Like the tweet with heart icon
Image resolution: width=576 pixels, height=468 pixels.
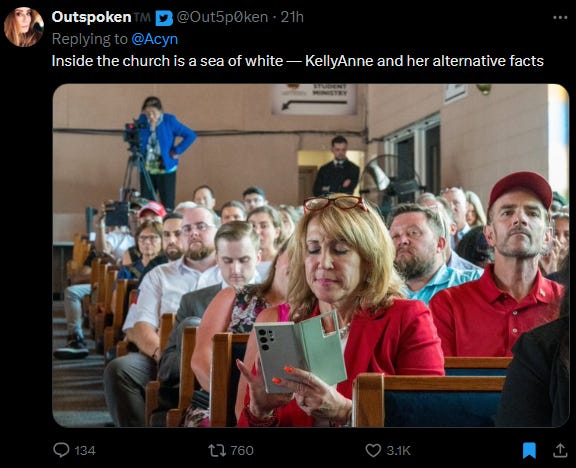(x=373, y=450)
